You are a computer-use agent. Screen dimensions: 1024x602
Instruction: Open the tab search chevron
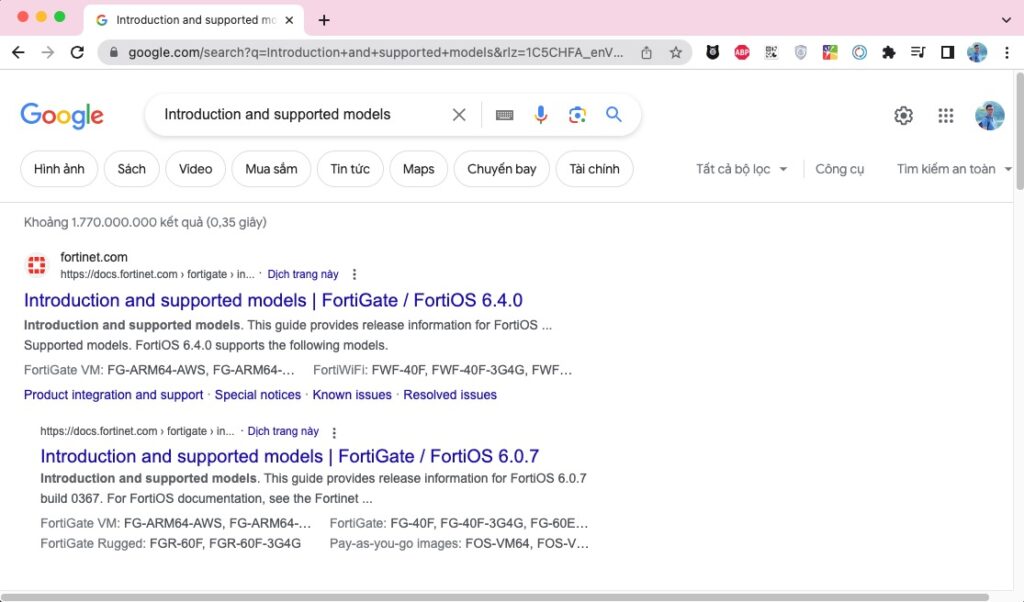(x=1006, y=20)
